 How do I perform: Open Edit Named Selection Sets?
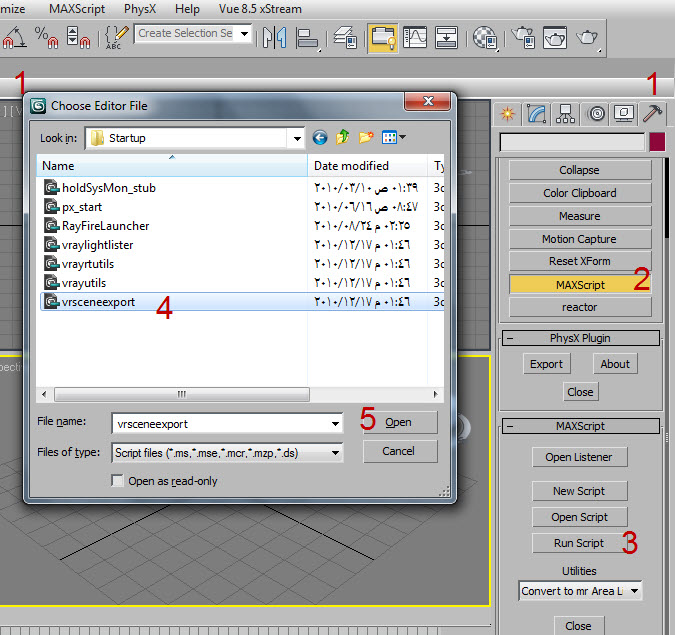tap(116, 37)
